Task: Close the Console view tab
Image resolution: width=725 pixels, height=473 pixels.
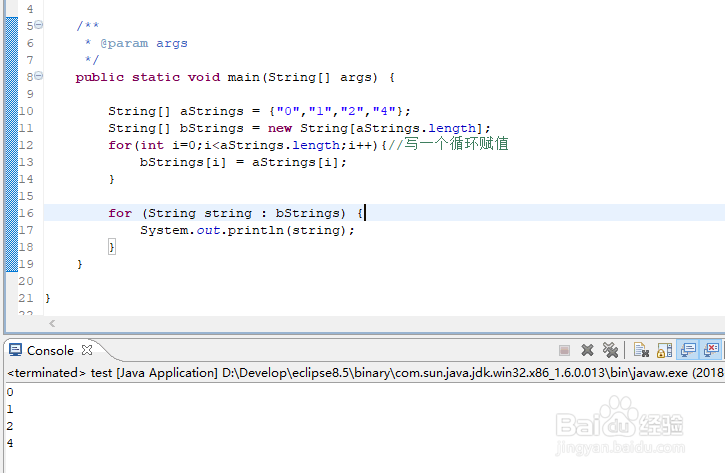Action: coord(87,350)
